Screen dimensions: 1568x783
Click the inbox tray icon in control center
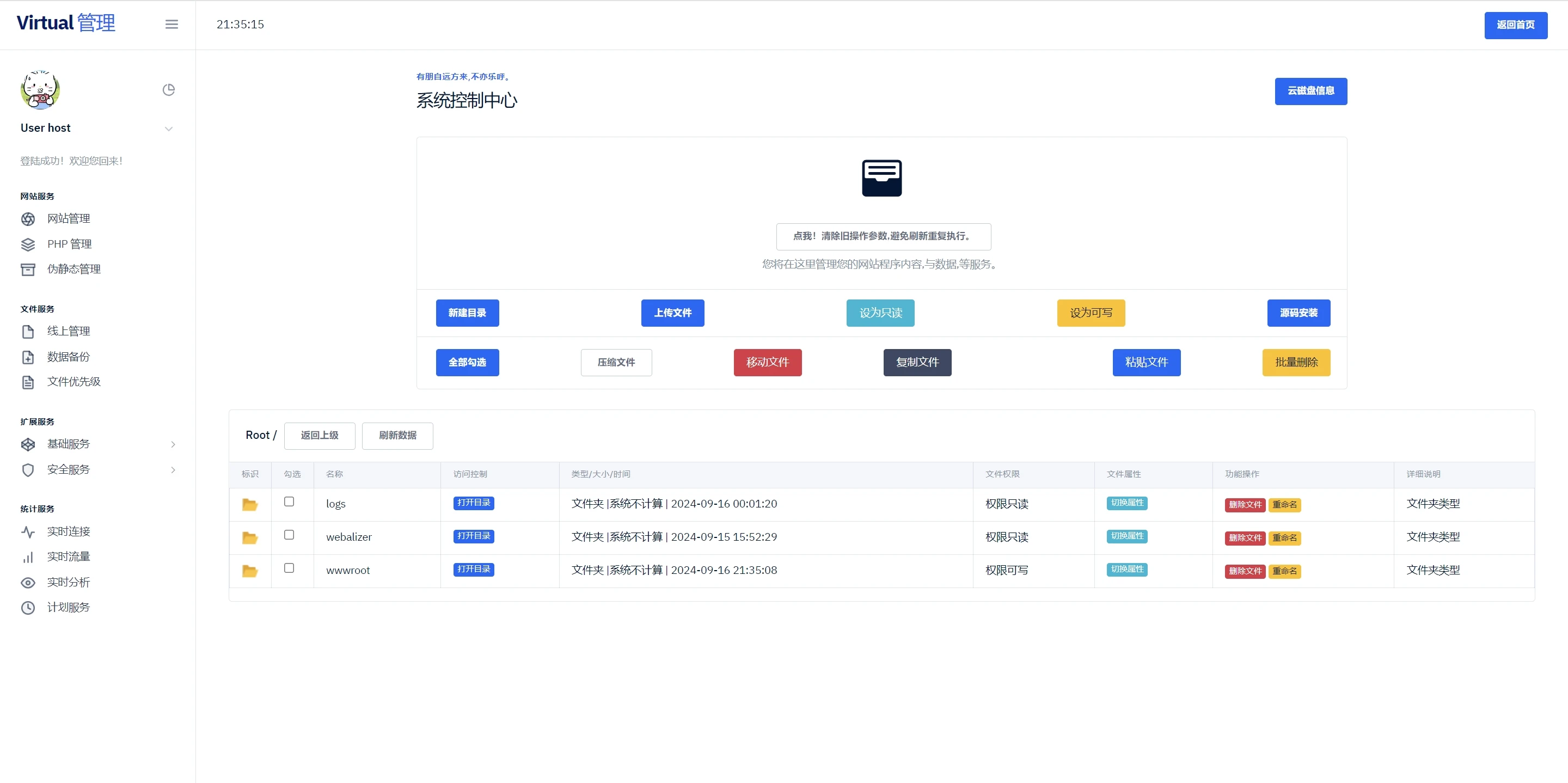[881, 178]
